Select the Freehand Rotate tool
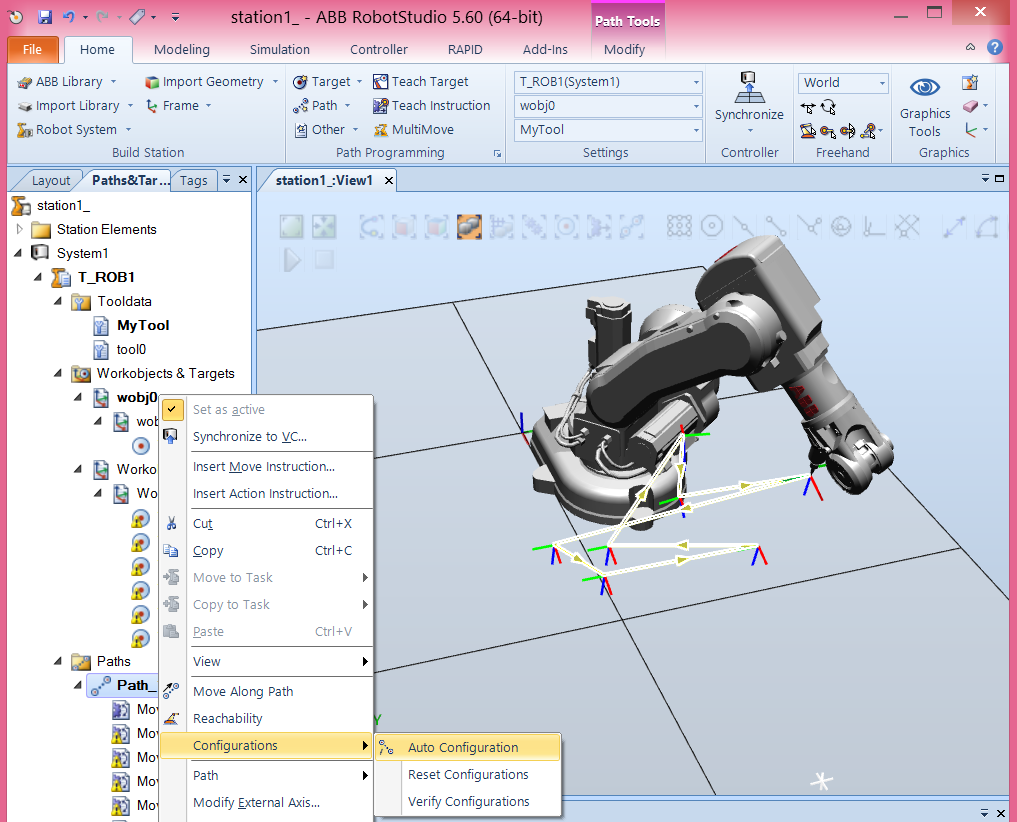Viewport: 1017px width, 822px height. pos(828,107)
